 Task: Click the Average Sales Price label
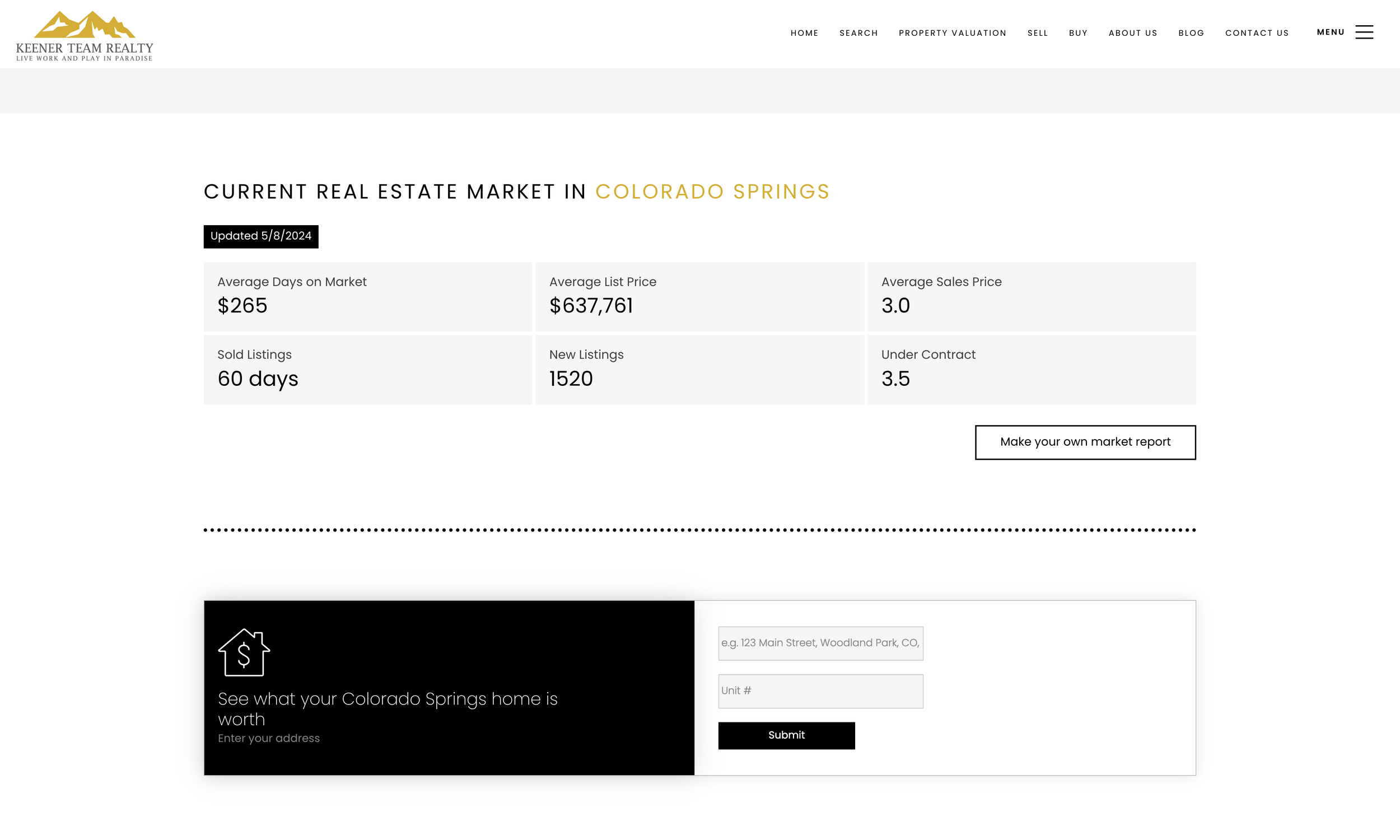pyautogui.click(x=941, y=282)
